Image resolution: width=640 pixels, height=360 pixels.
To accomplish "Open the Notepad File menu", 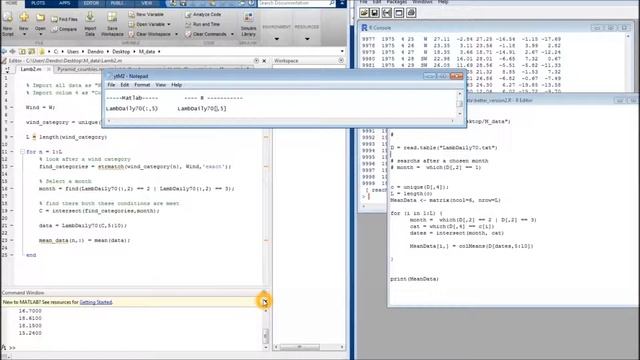I will 111,85.
